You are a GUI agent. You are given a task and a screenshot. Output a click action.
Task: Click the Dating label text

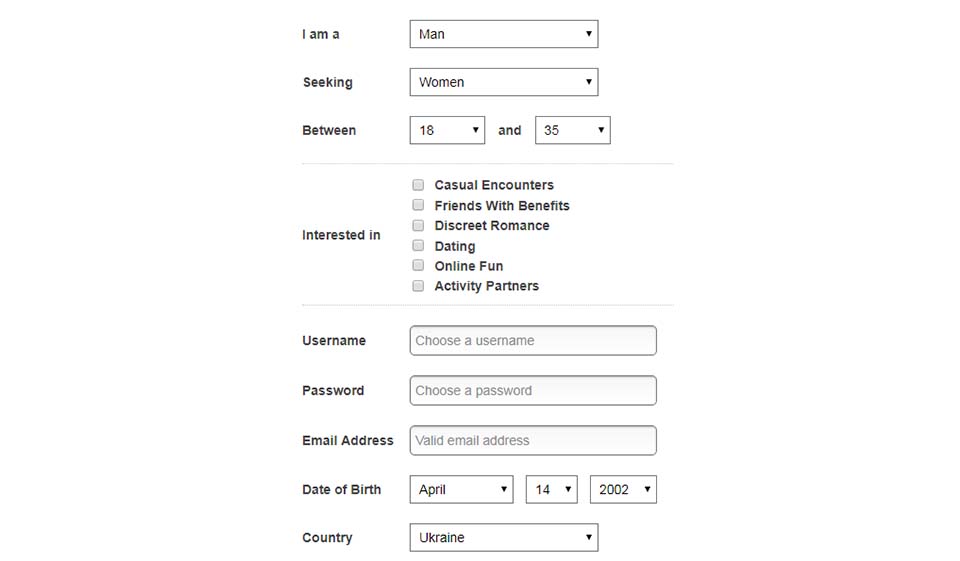[455, 246]
